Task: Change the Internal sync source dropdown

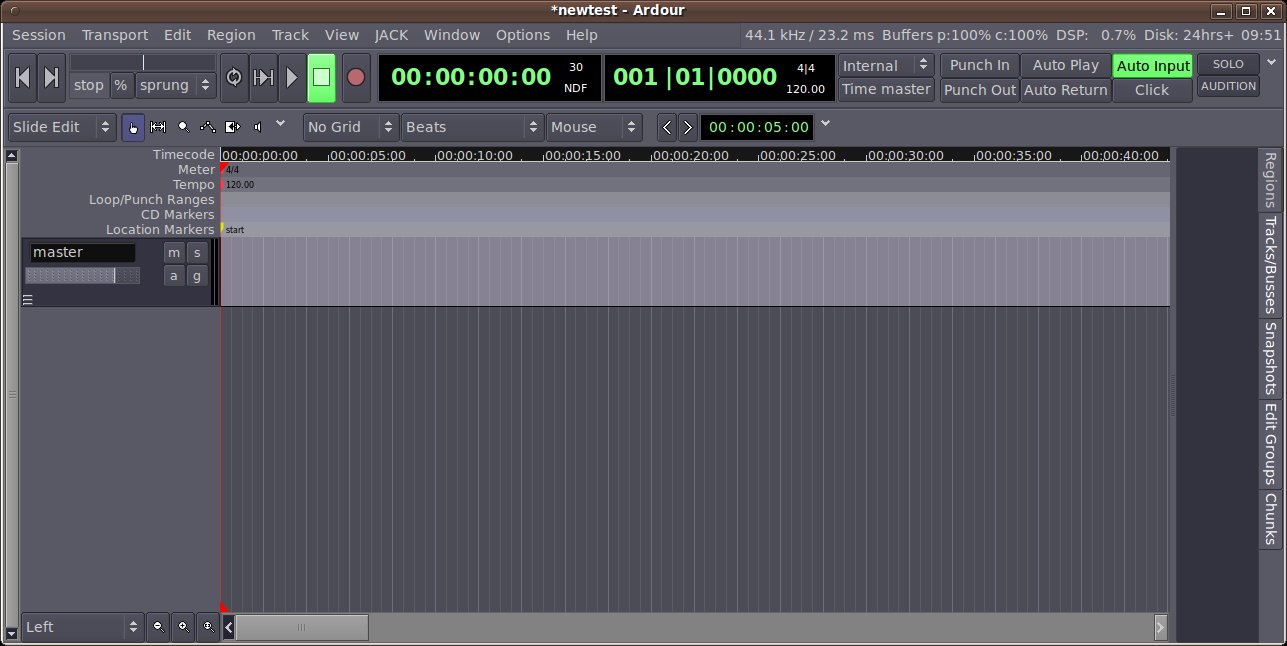Action: pyautogui.click(x=885, y=64)
